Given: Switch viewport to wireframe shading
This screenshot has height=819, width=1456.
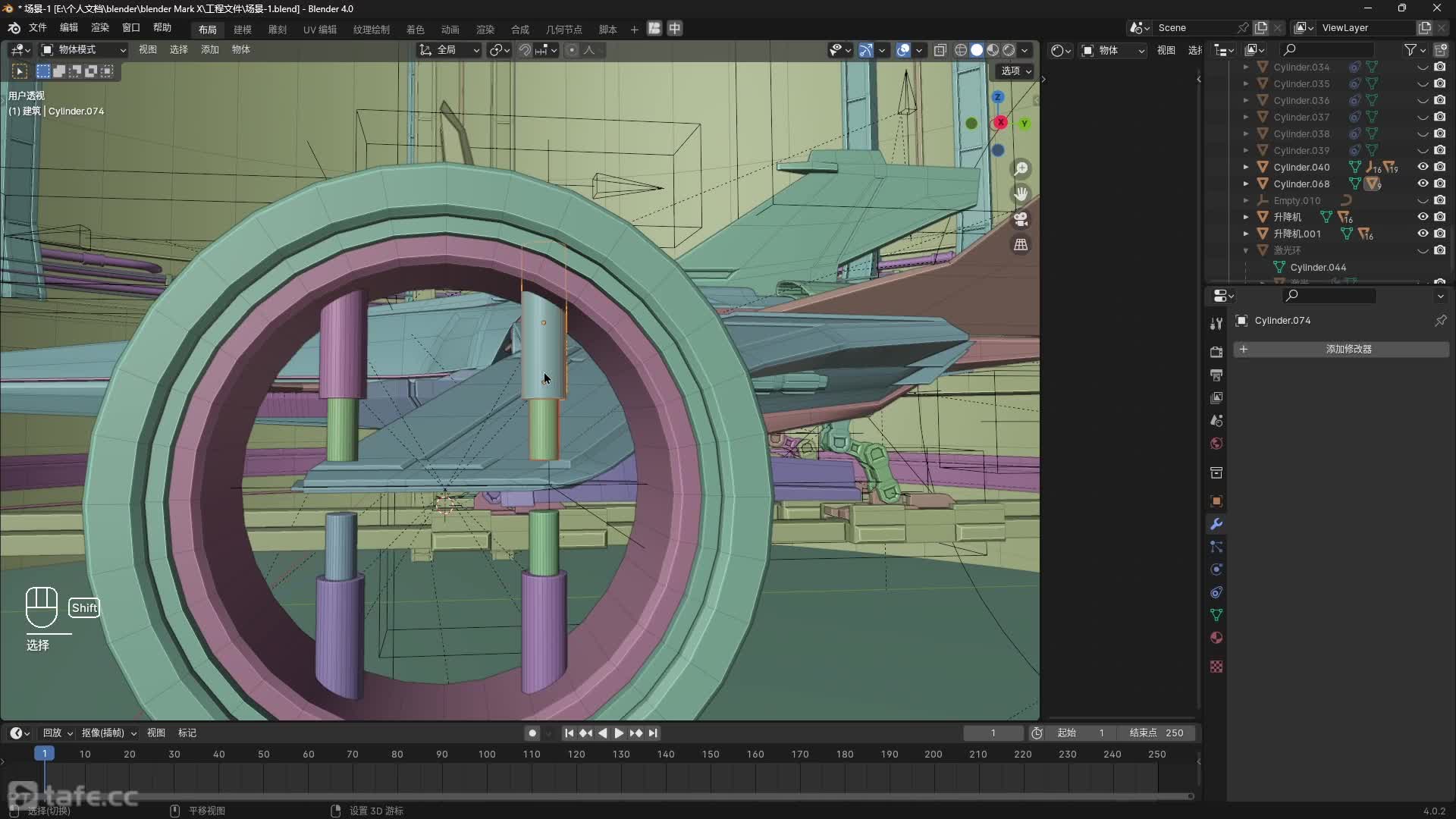Looking at the screenshot, I should (x=961, y=50).
